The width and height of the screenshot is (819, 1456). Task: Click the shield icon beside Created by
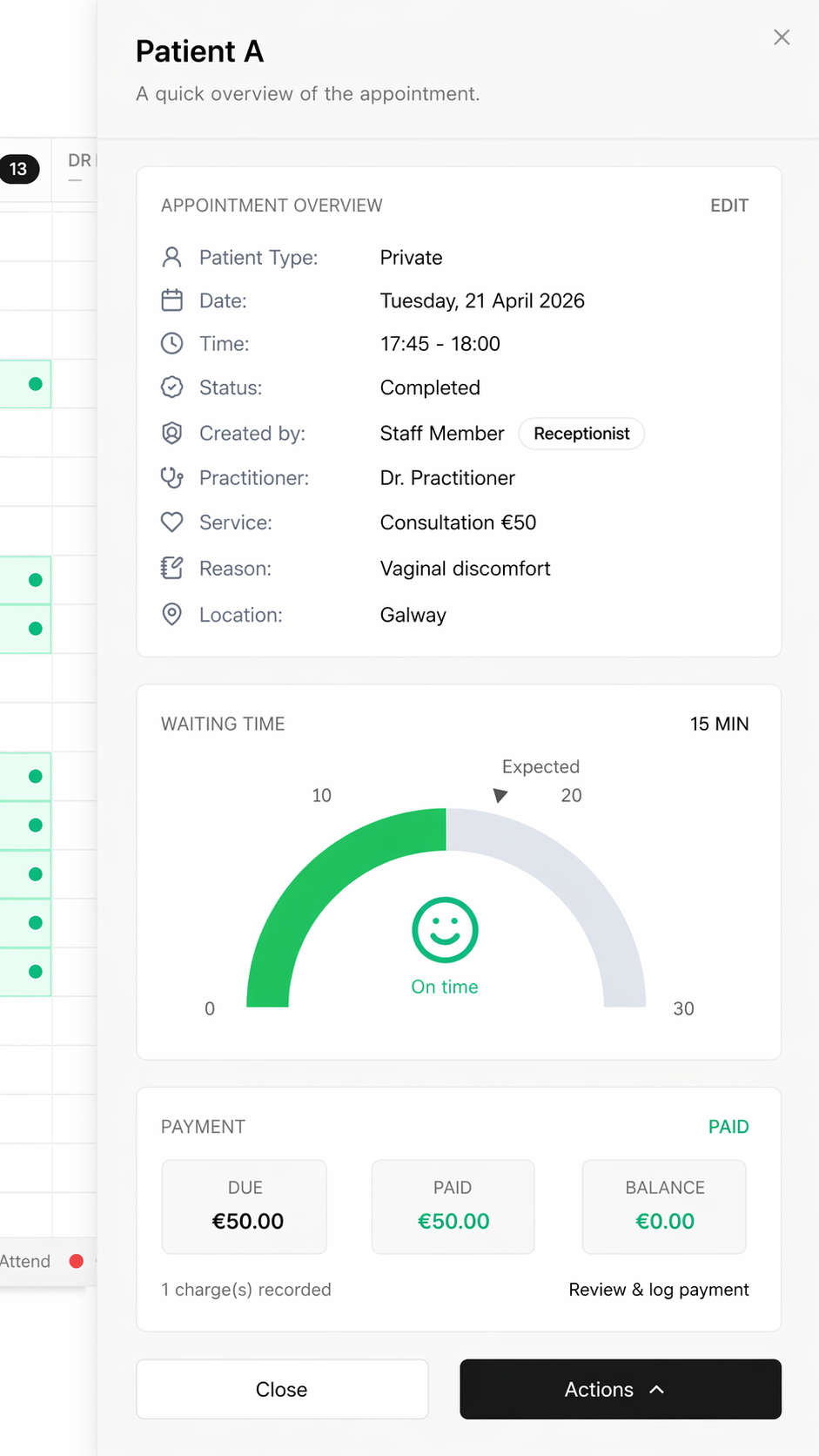[x=172, y=433]
